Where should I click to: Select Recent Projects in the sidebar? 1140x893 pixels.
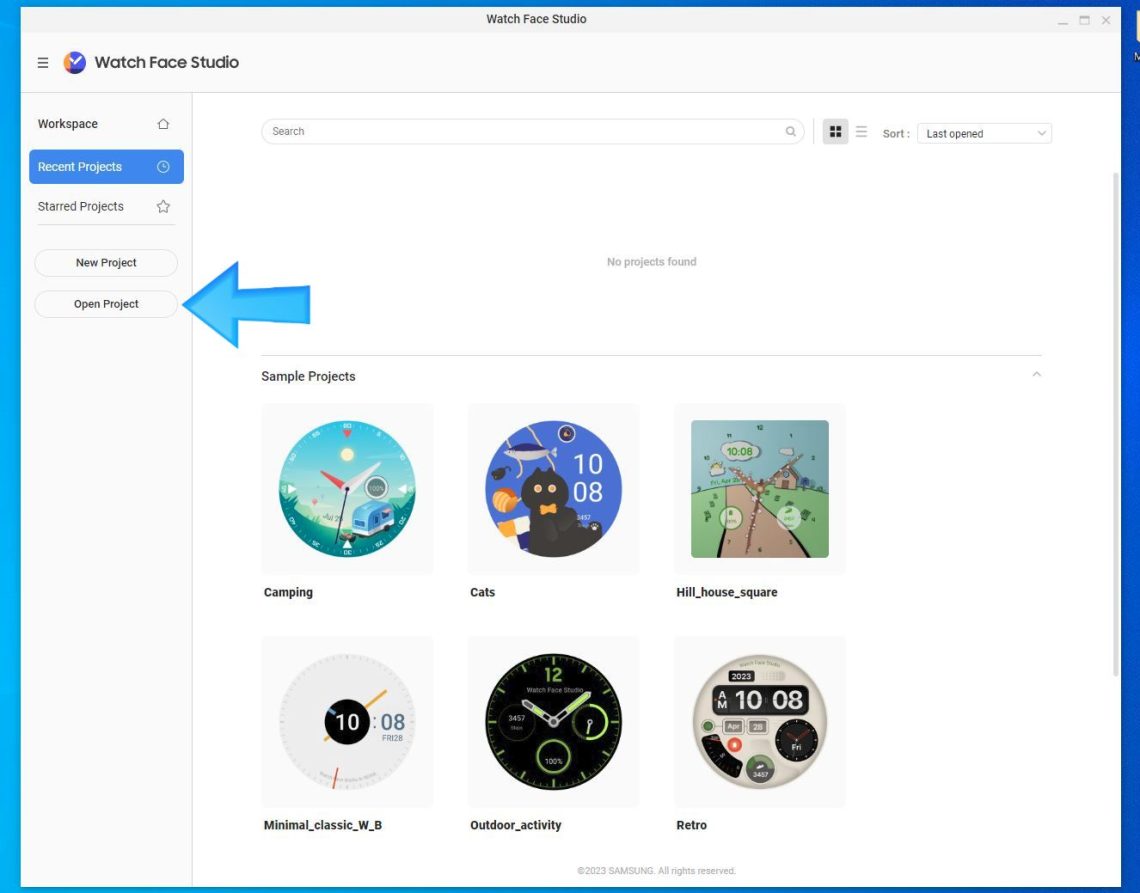pyautogui.click(x=106, y=167)
